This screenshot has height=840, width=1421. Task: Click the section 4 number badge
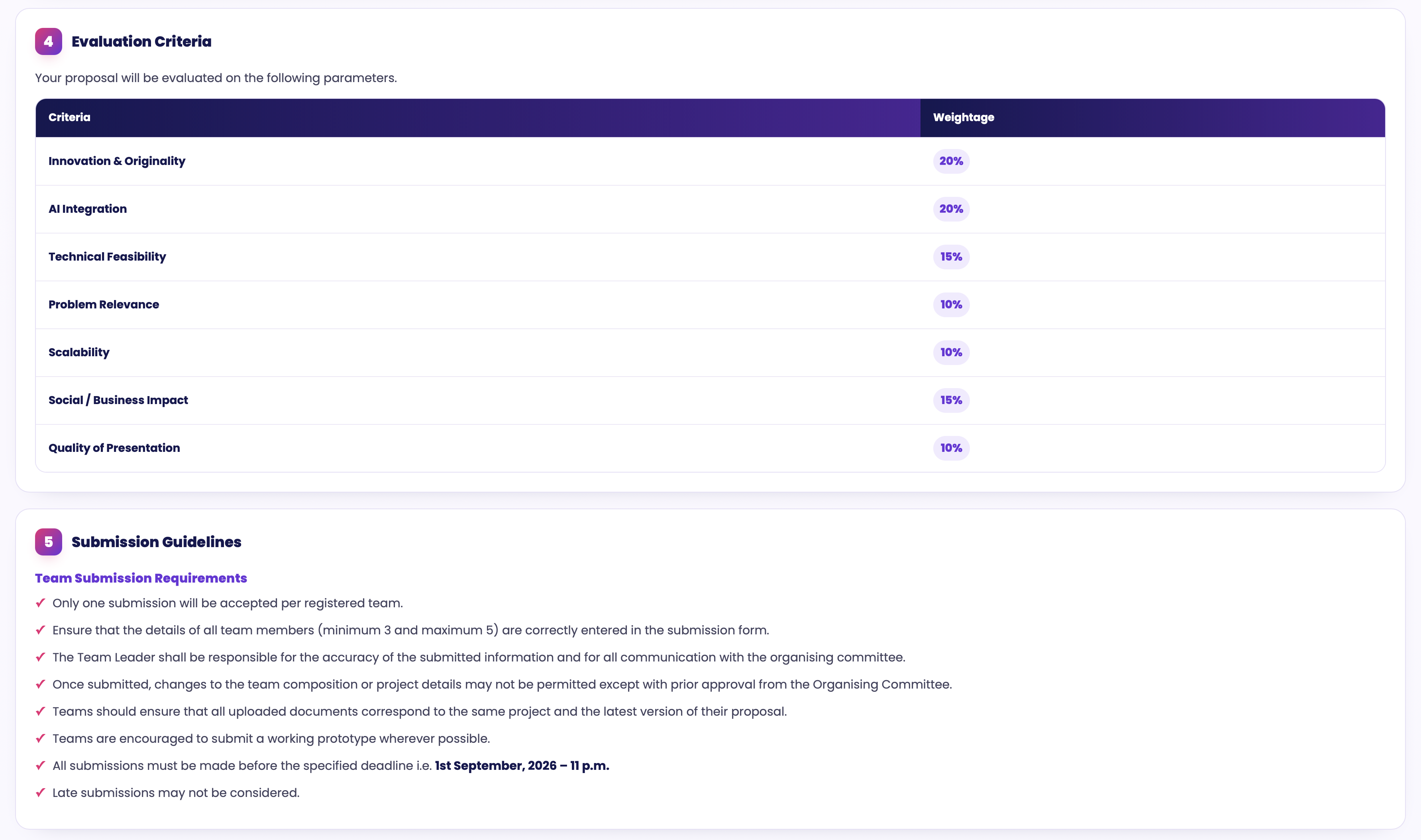[x=49, y=41]
